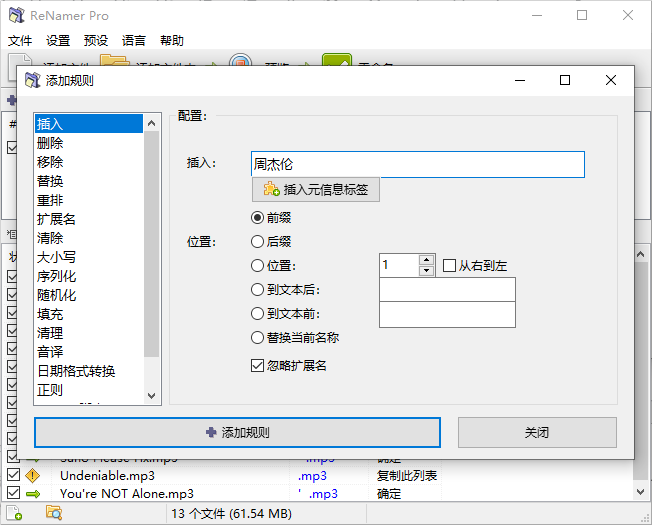Click the folder search icon in status bar
This screenshot has width=652, height=525.
(x=54, y=513)
